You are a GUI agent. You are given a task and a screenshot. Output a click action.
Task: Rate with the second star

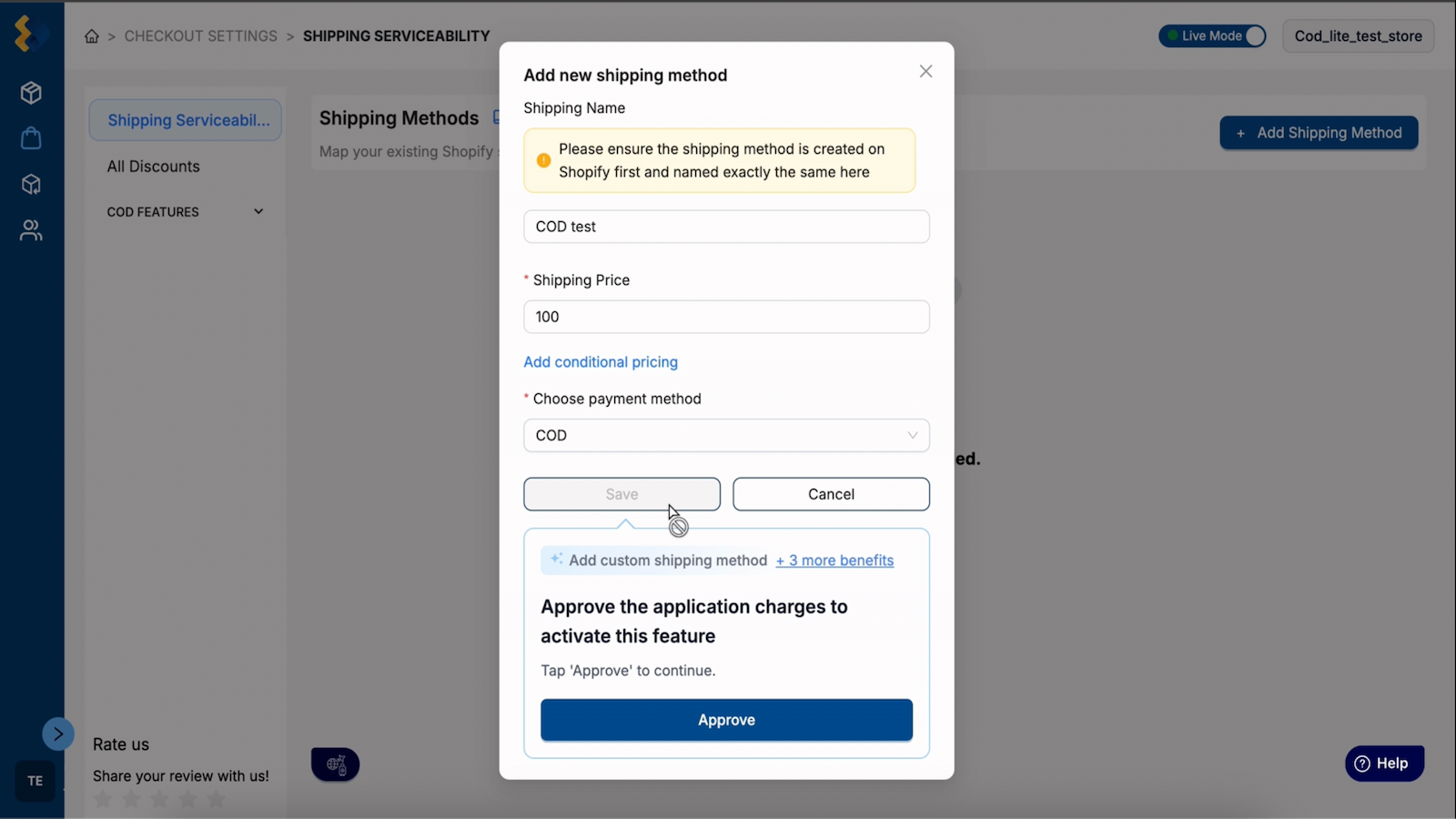coord(131,800)
